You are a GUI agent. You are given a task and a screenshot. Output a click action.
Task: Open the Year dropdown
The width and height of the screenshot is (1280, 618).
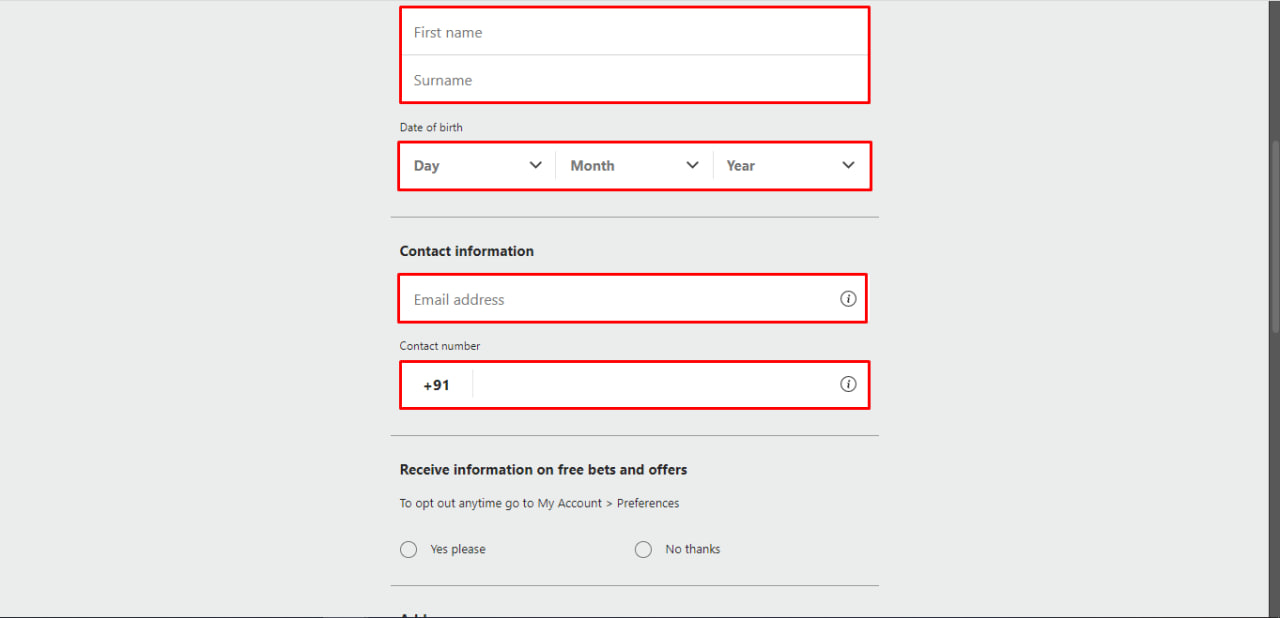(x=790, y=166)
